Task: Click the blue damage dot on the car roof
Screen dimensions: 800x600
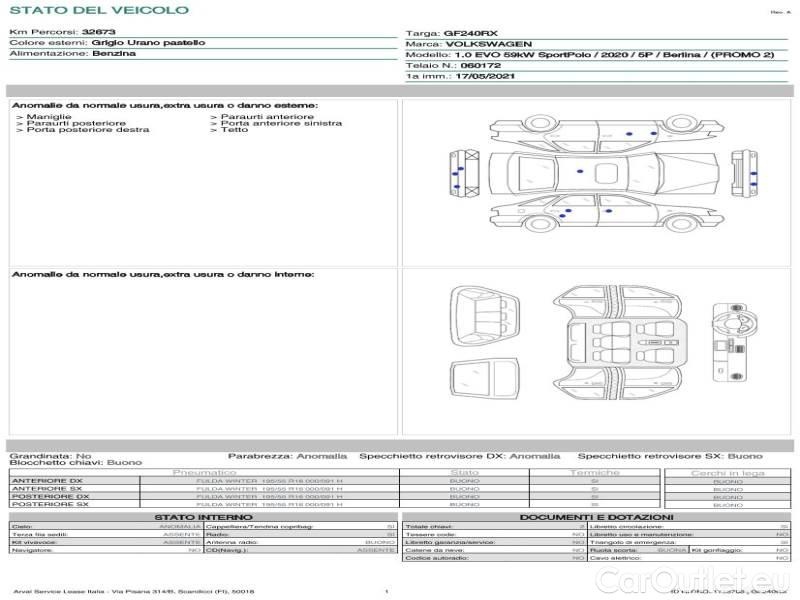Action: [581, 173]
